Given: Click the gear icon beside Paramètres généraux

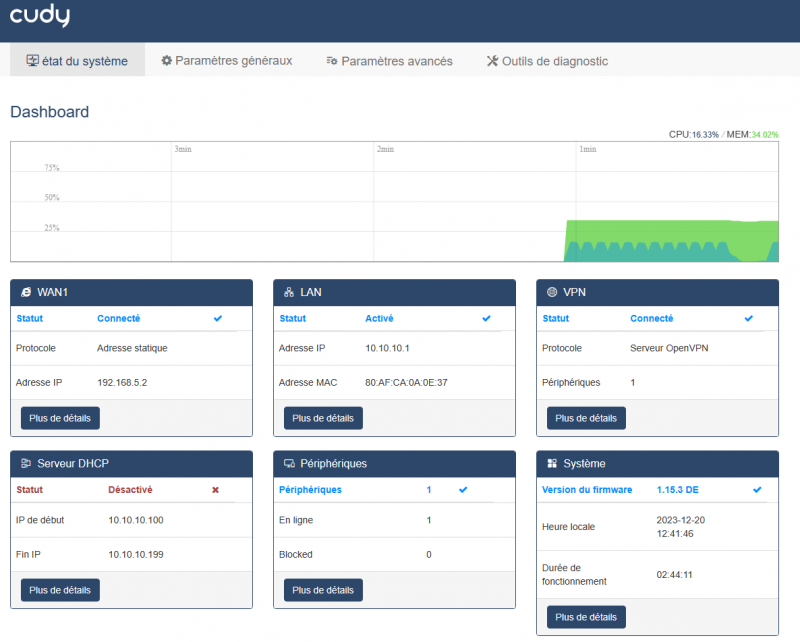Looking at the screenshot, I should point(165,60).
